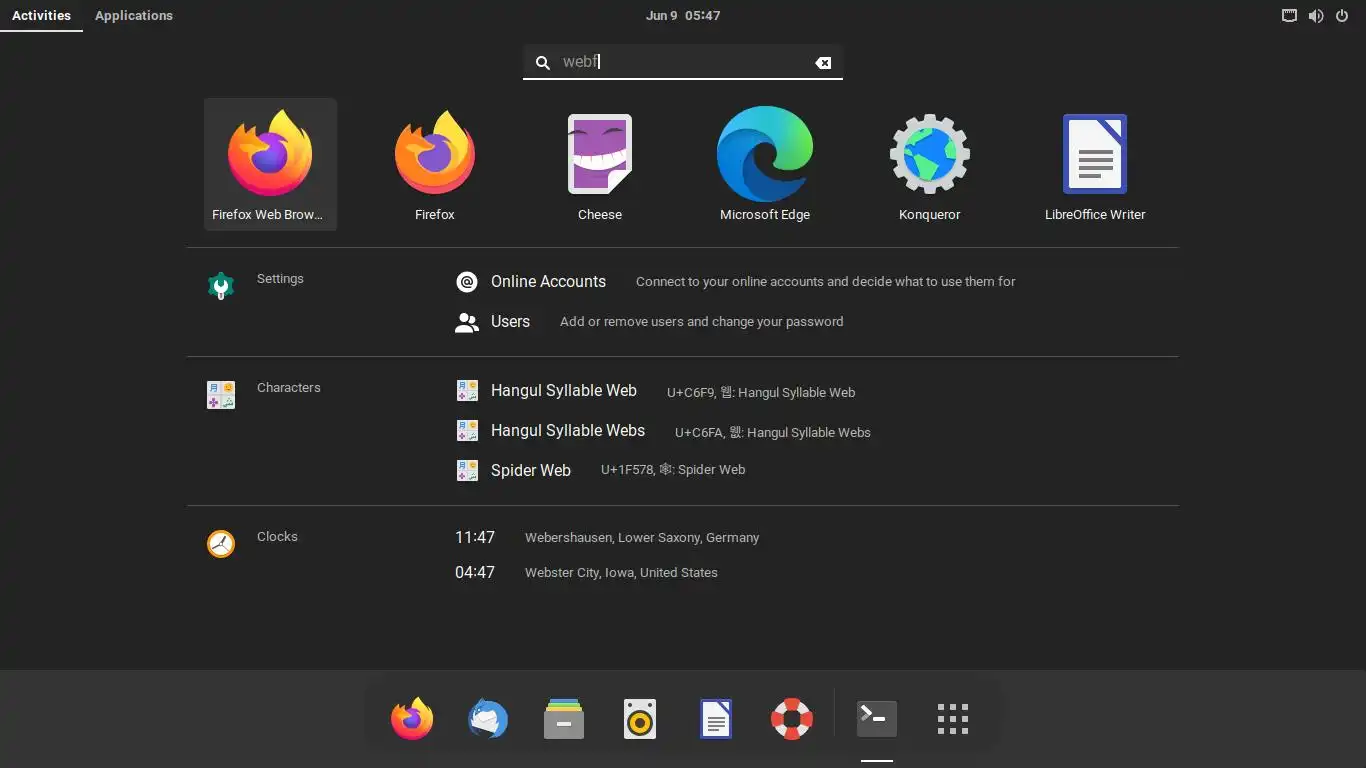
Task: Open LibreOffice Writer from the dock
Action: pyautogui.click(x=716, y=719)
